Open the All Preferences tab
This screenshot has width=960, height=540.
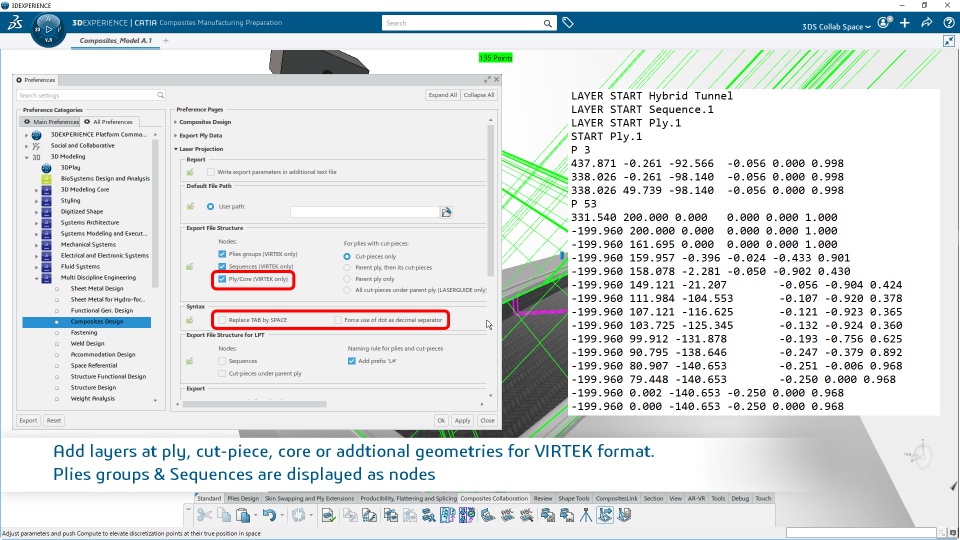(x=108, y=122)
